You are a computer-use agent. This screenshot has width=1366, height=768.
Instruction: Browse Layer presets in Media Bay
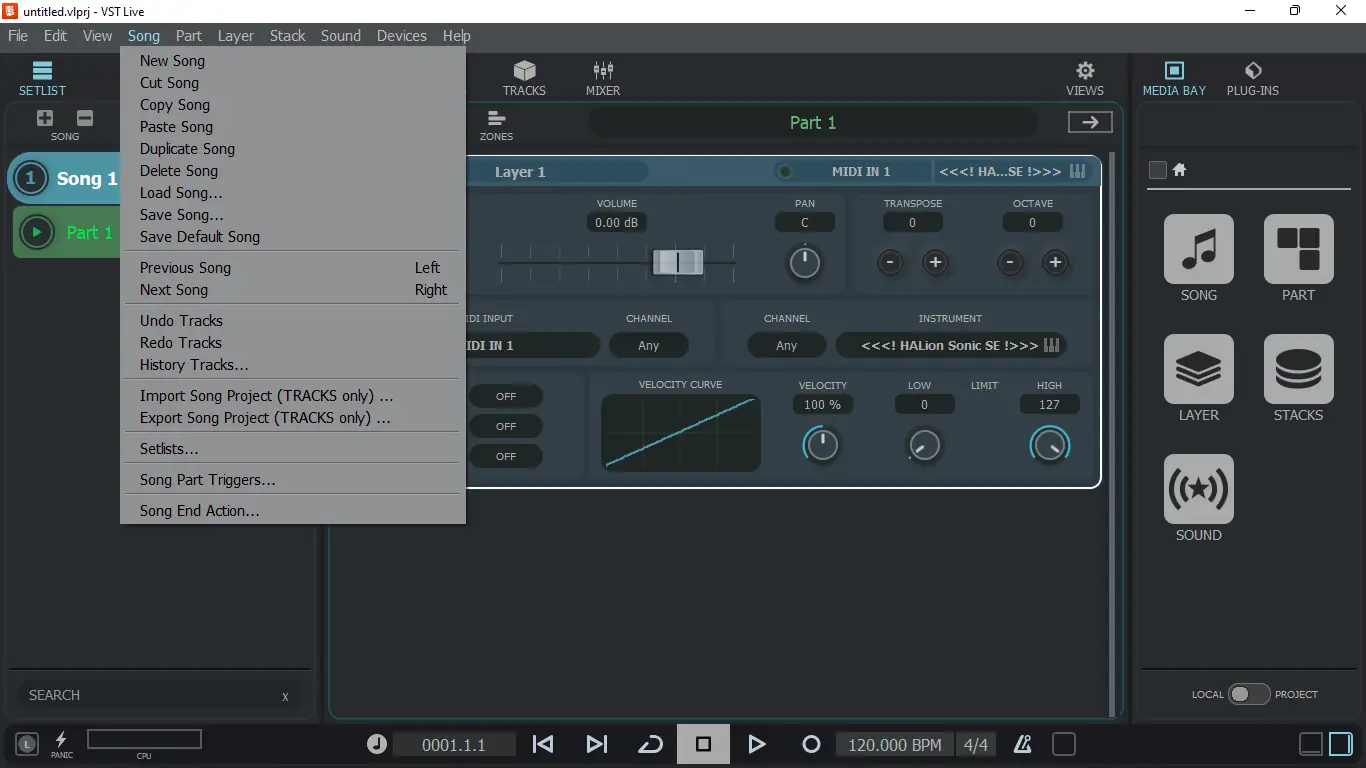coord(1199,369)
